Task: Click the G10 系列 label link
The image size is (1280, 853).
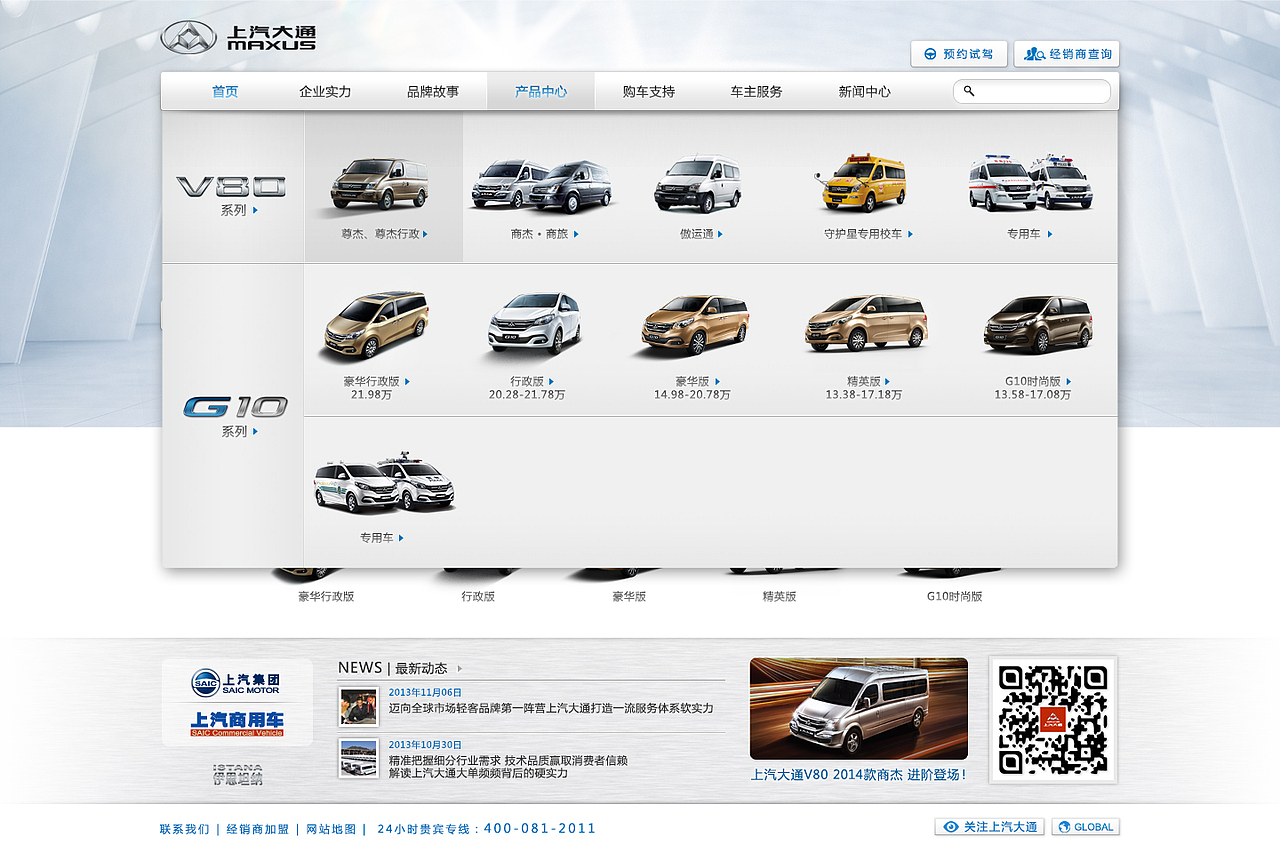Action: click(239, 432)
